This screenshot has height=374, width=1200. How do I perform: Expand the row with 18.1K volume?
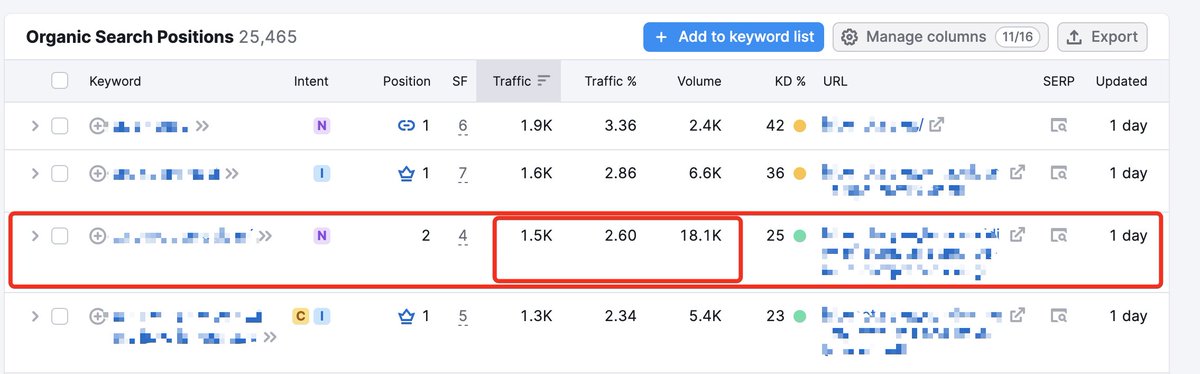[x=34, y=236]
